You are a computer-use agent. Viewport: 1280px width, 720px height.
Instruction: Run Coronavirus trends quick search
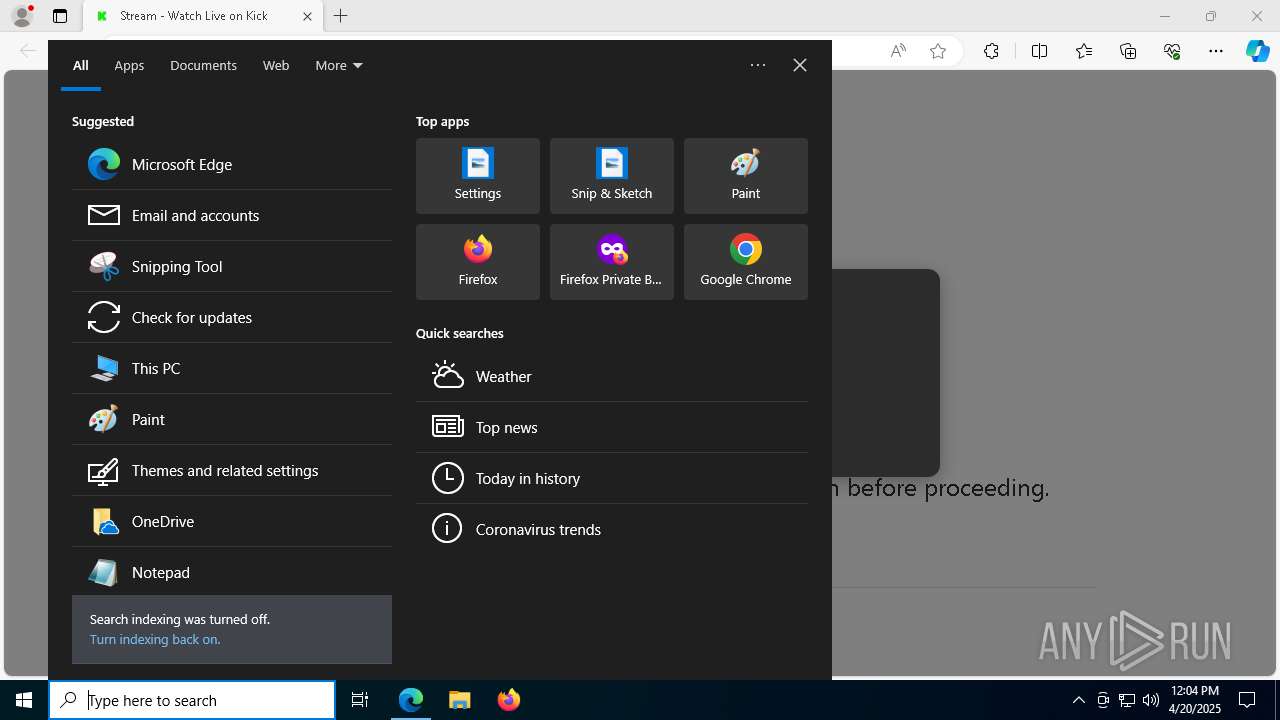coord(612,529)
